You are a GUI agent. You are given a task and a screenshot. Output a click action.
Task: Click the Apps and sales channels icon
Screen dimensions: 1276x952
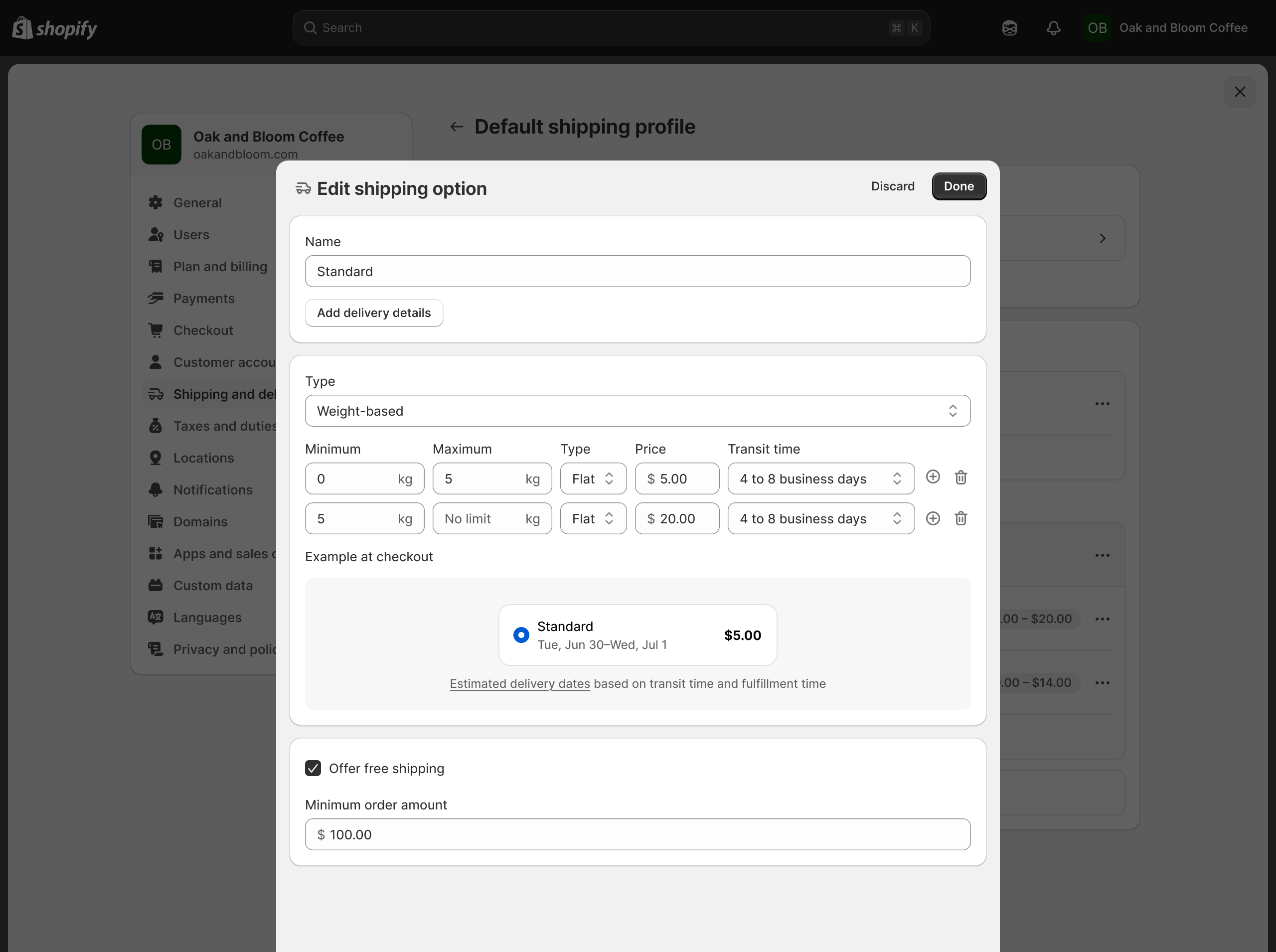coord(156,553)
